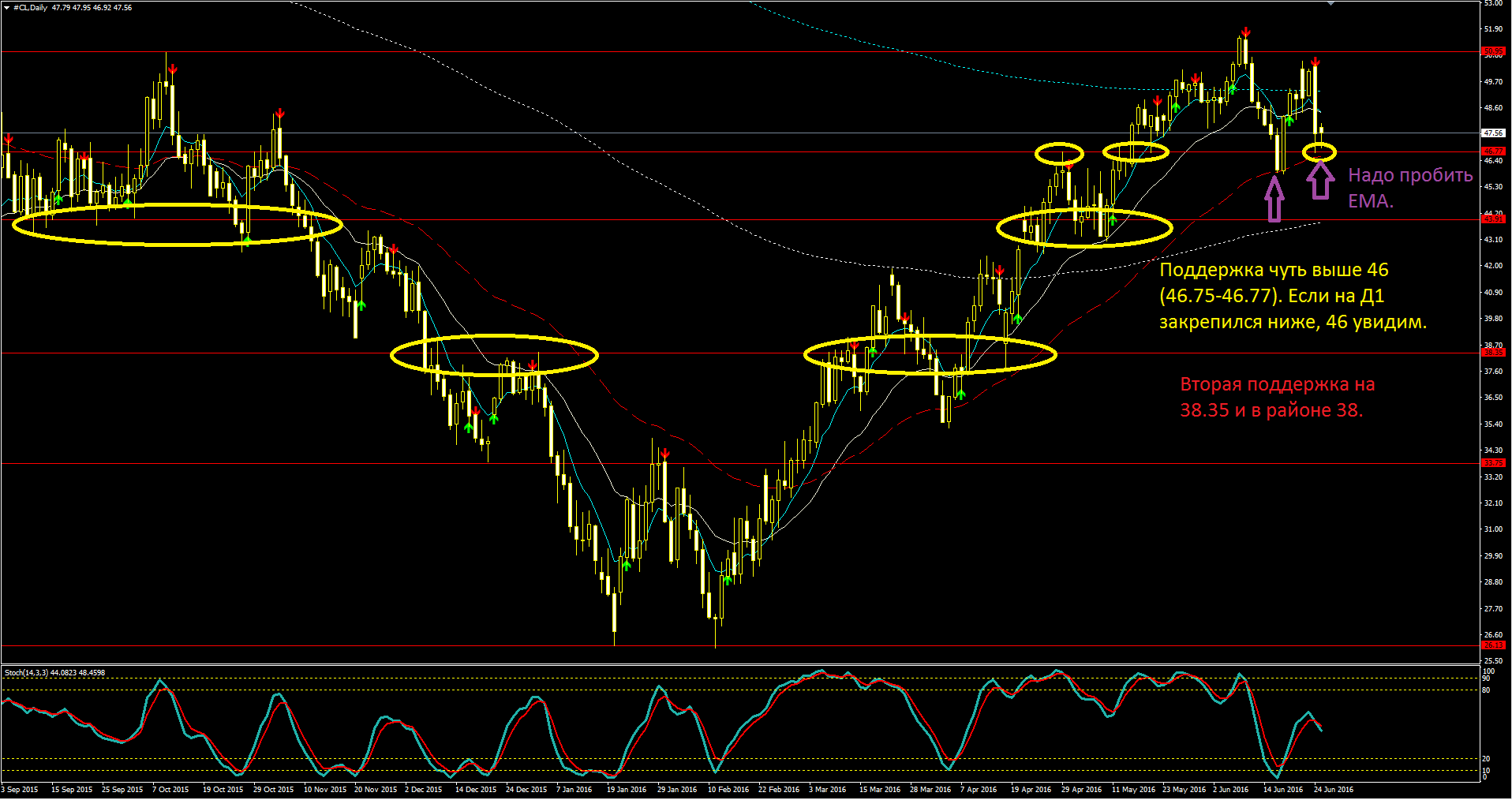Click the 24 Jun 2016 date label
Image resolution: width=1512 pixels, height=800 pixels.
pyautogui.click(x=1334, y=790)
